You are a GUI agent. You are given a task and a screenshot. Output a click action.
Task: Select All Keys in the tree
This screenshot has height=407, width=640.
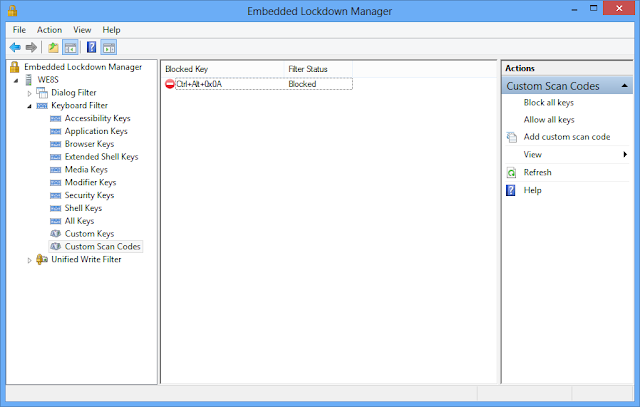click(x=80, y=221)
